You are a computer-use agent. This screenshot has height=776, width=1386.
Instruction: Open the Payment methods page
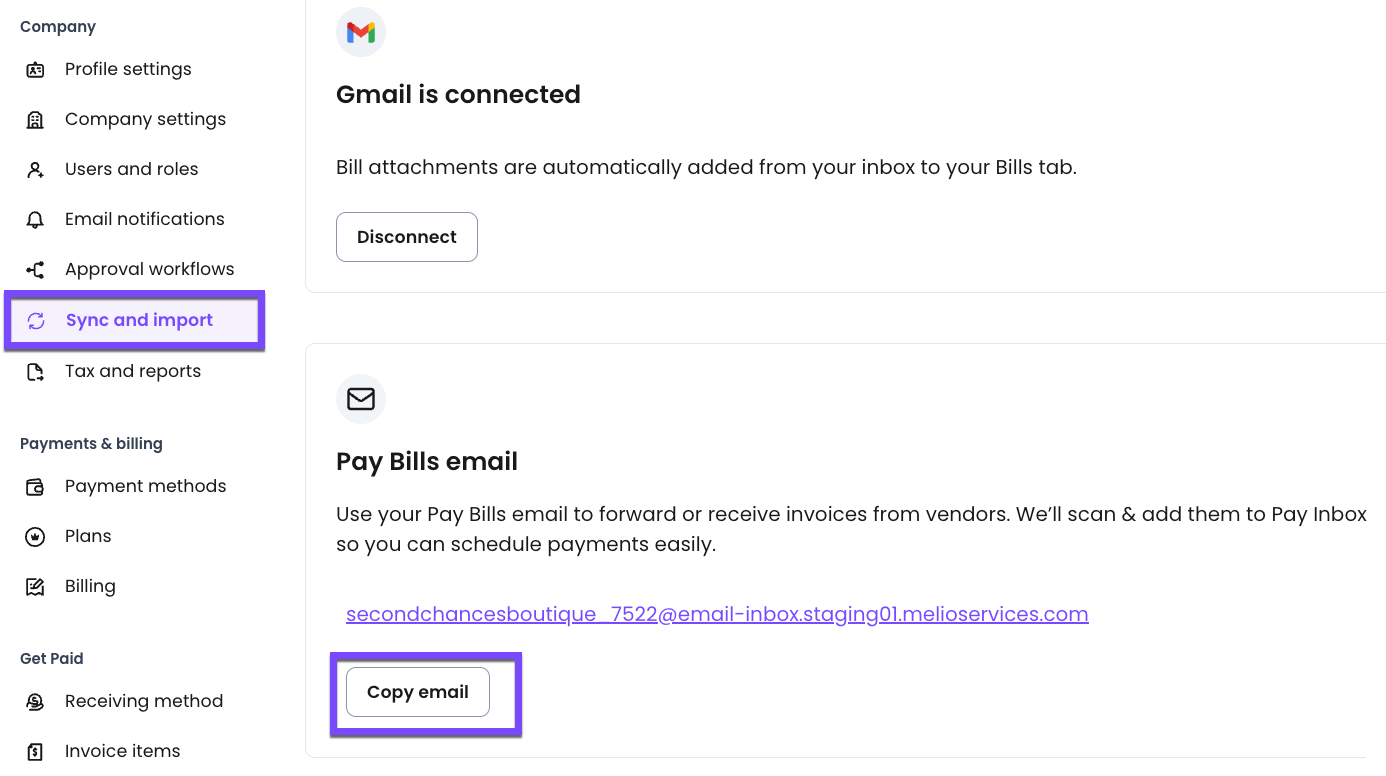pyautogui.click(x=145, y=486)
